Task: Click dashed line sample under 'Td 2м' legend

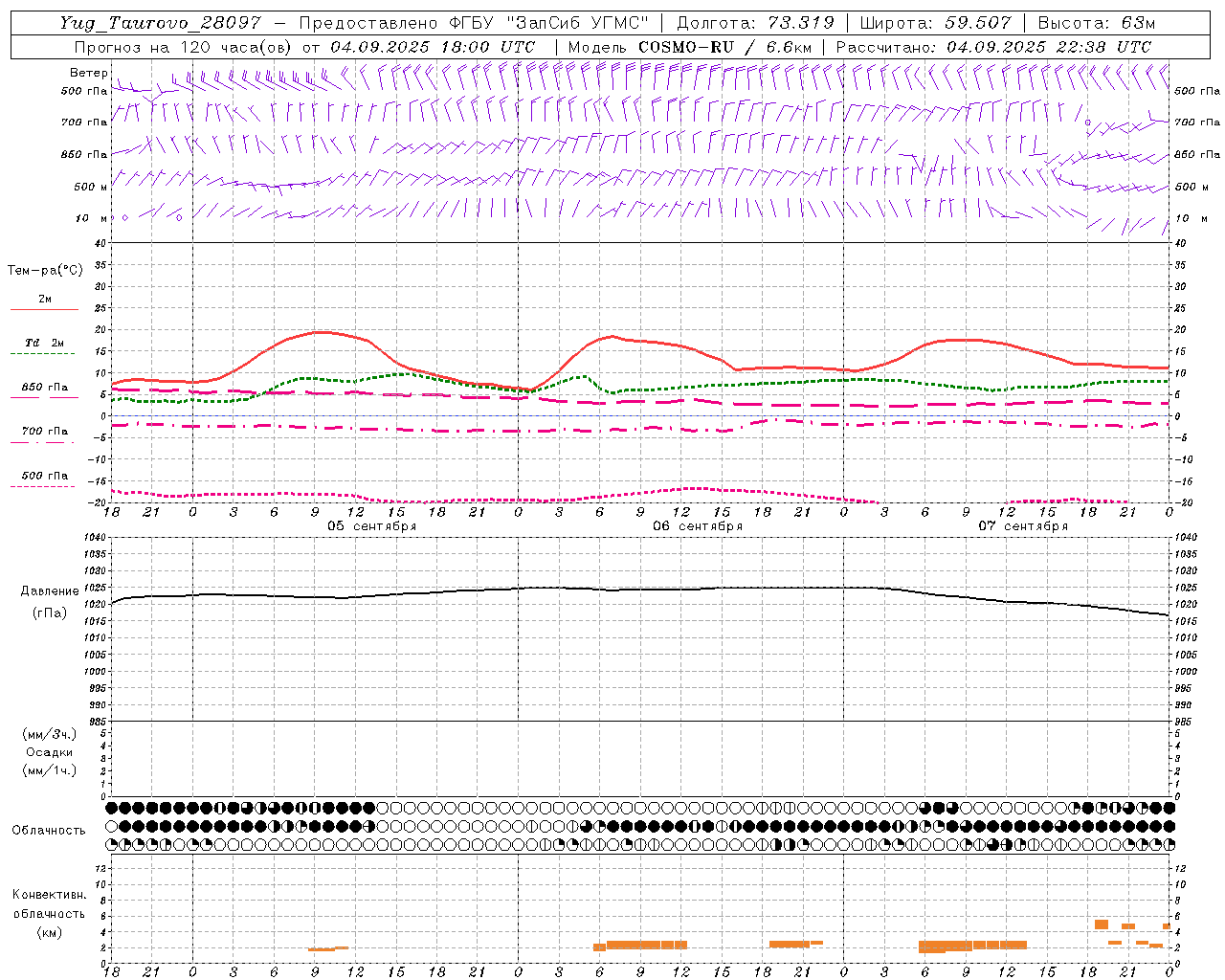Action: tap(42, 354)
